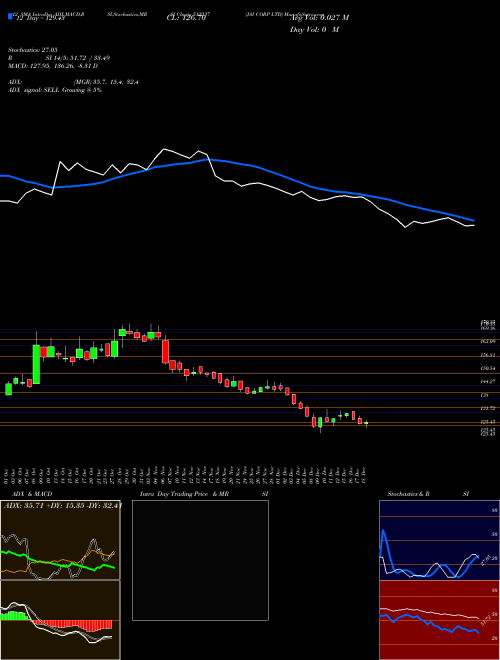Click the '(MGR) 35.7, 15.4, 32.4' ADX values
Screen dimensions: 500x660
coord(106,82)
